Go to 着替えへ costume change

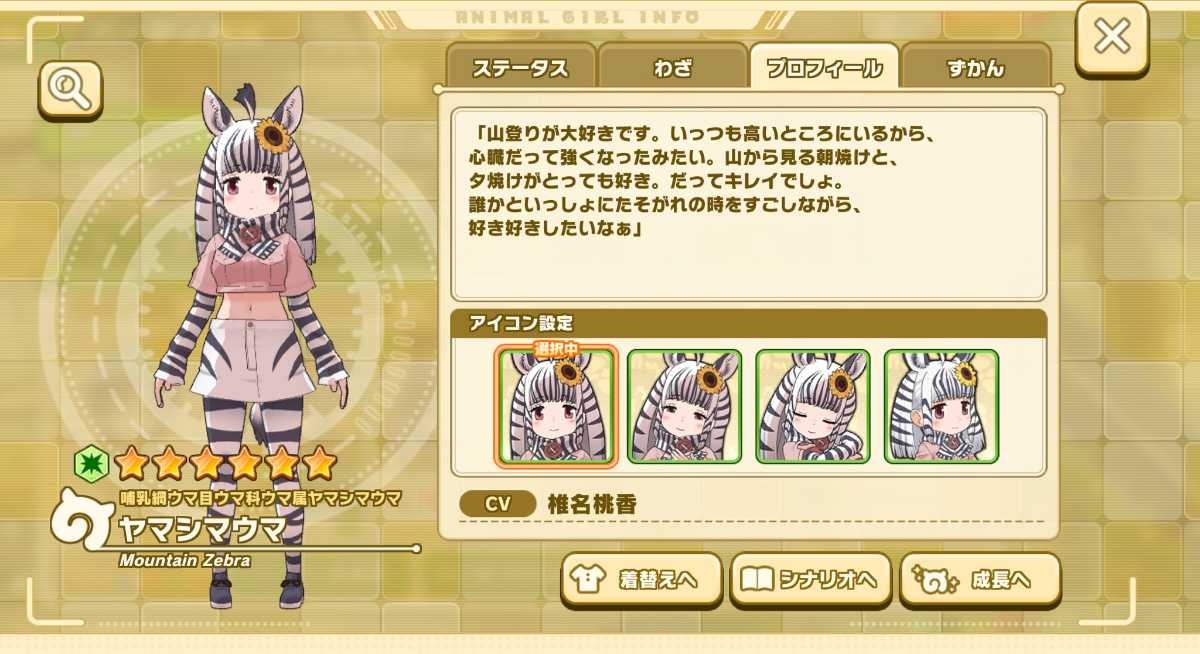click(x=641, y=580)
